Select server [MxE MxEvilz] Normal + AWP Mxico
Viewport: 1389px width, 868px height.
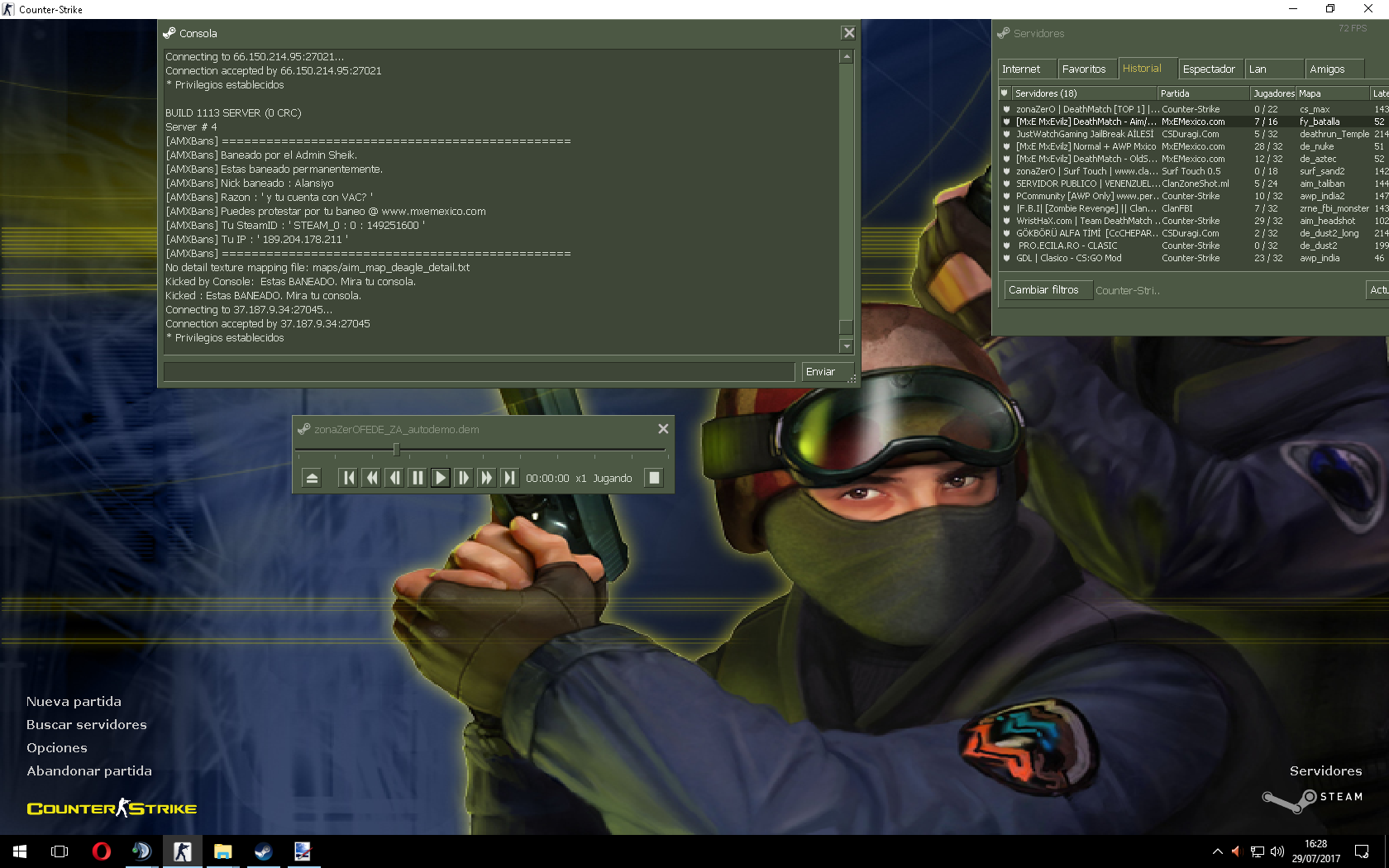(1194, 146)
